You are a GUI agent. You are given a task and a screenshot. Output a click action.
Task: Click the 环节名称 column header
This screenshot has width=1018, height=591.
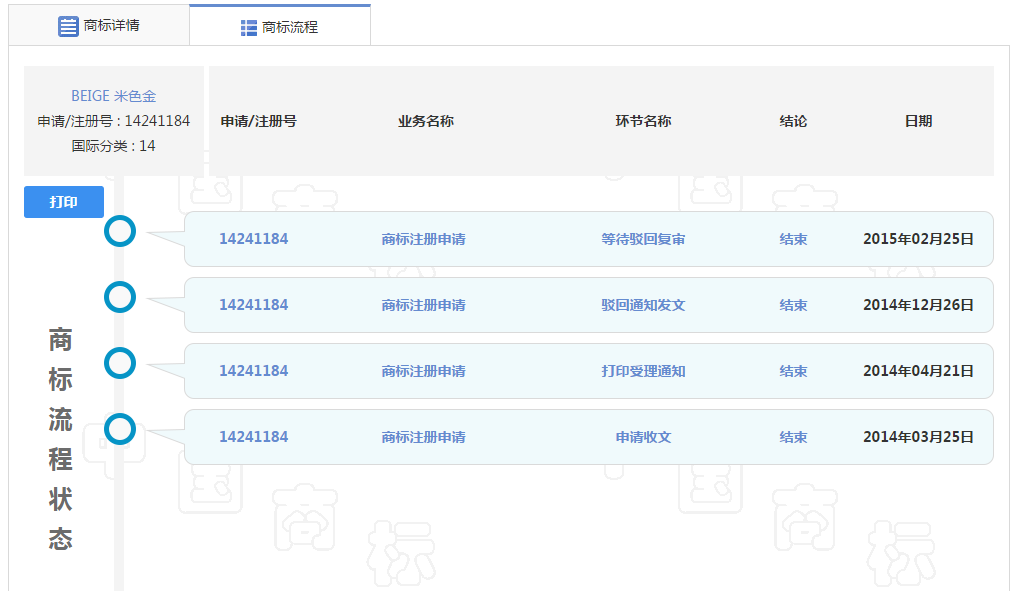pyautogui.click(x=643, y=121)
